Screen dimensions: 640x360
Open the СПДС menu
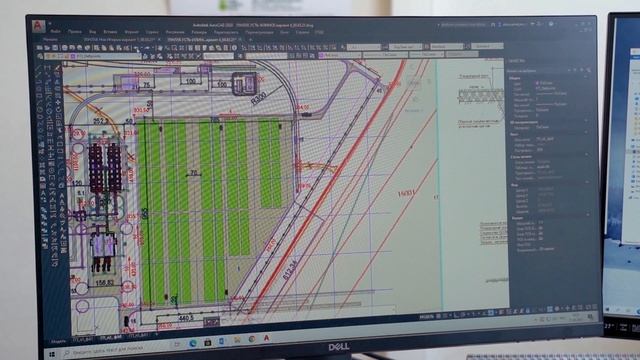319,32
